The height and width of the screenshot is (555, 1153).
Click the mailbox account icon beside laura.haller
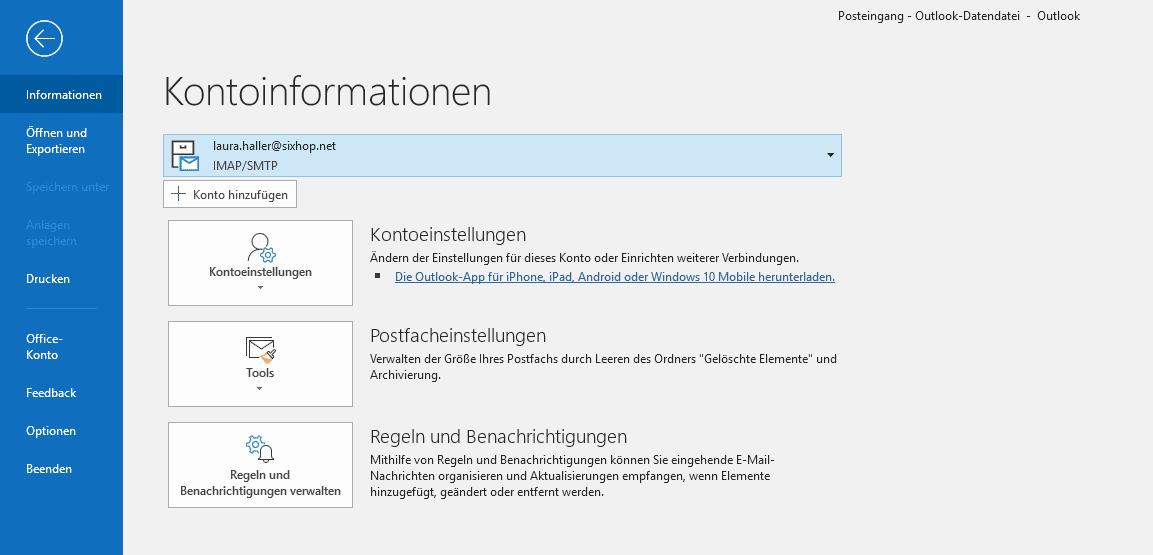point(185,155)
